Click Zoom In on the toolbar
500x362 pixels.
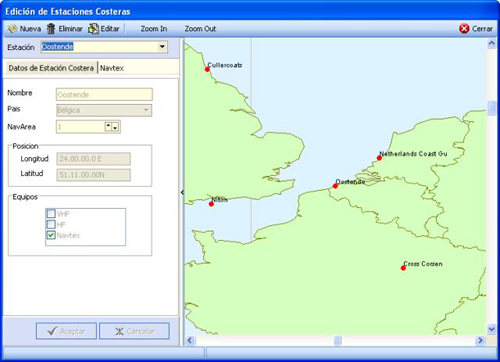(154, 29)
